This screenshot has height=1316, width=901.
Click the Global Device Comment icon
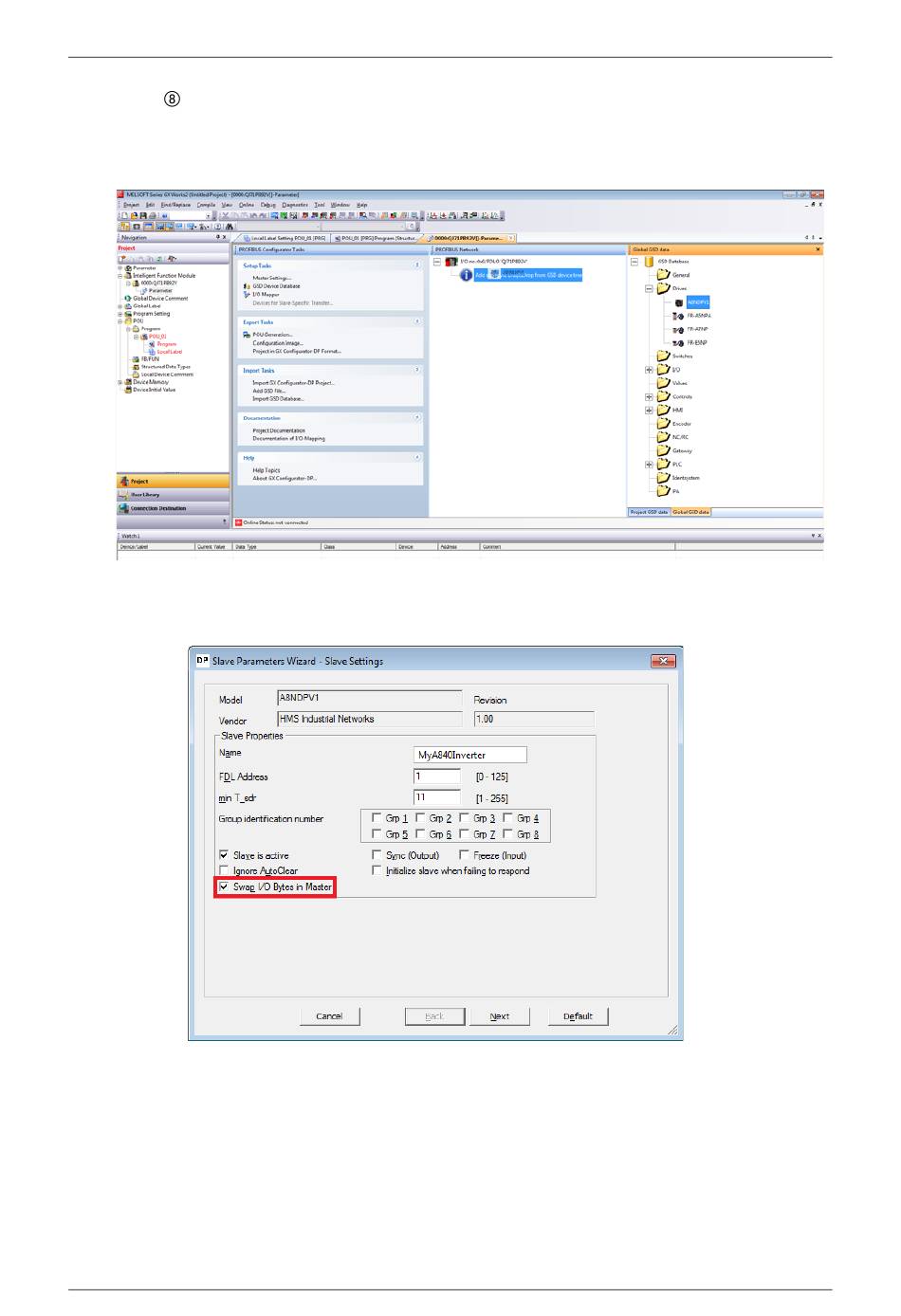pos(128,299)
